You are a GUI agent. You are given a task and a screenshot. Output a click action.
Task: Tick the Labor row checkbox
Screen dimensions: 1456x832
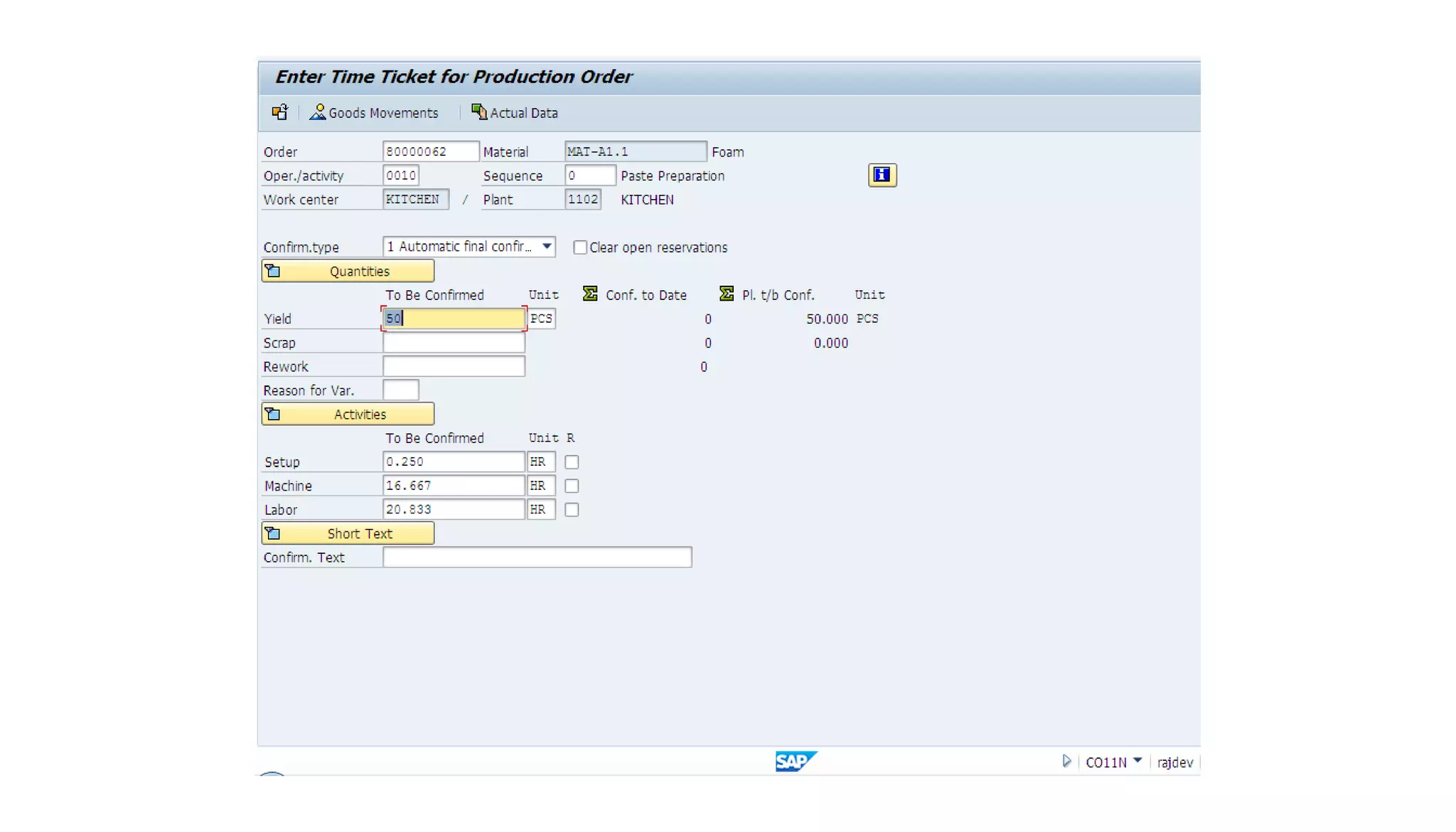pyautogui.click(x=572, y=510)
